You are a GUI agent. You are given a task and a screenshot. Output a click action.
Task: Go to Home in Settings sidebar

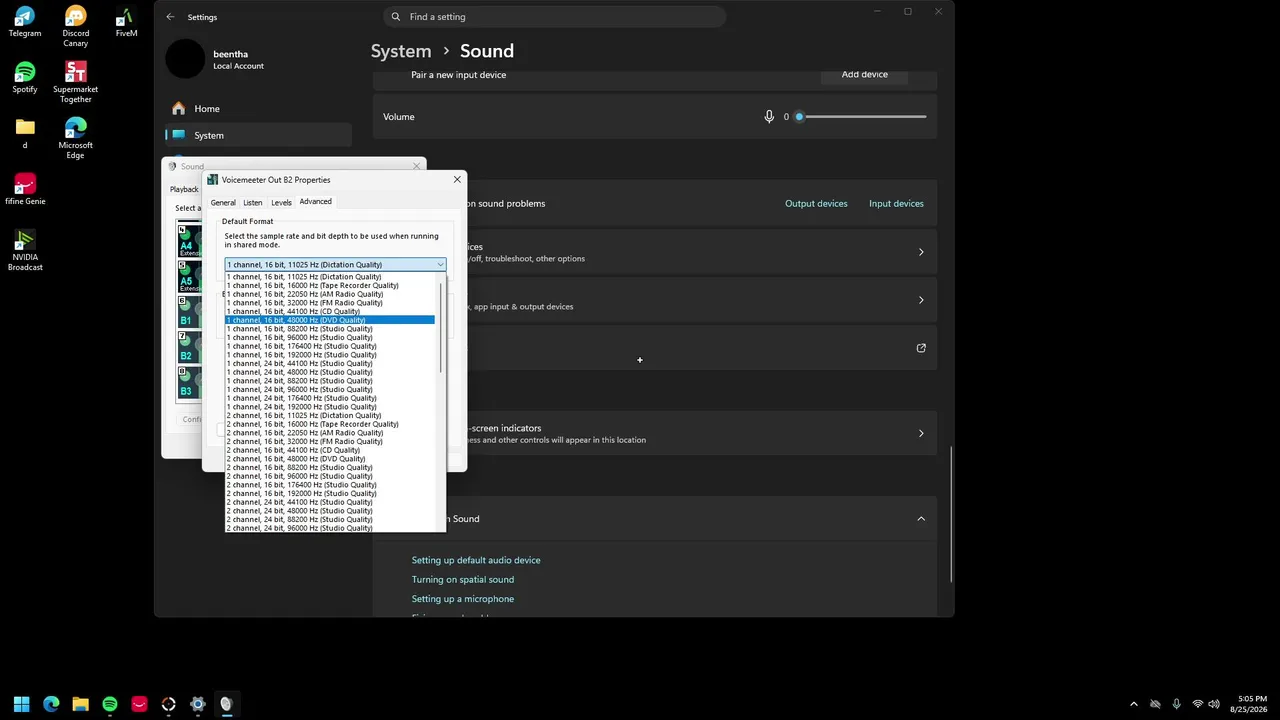258,109
